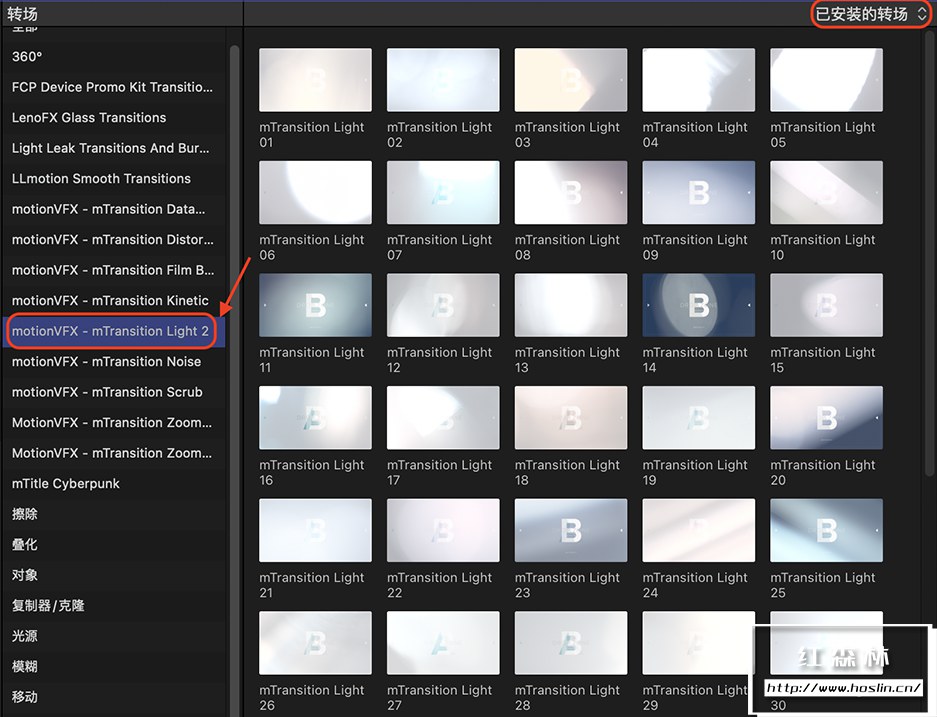Select motionVFX mTransition Distortion category

(x=114, y=240)
